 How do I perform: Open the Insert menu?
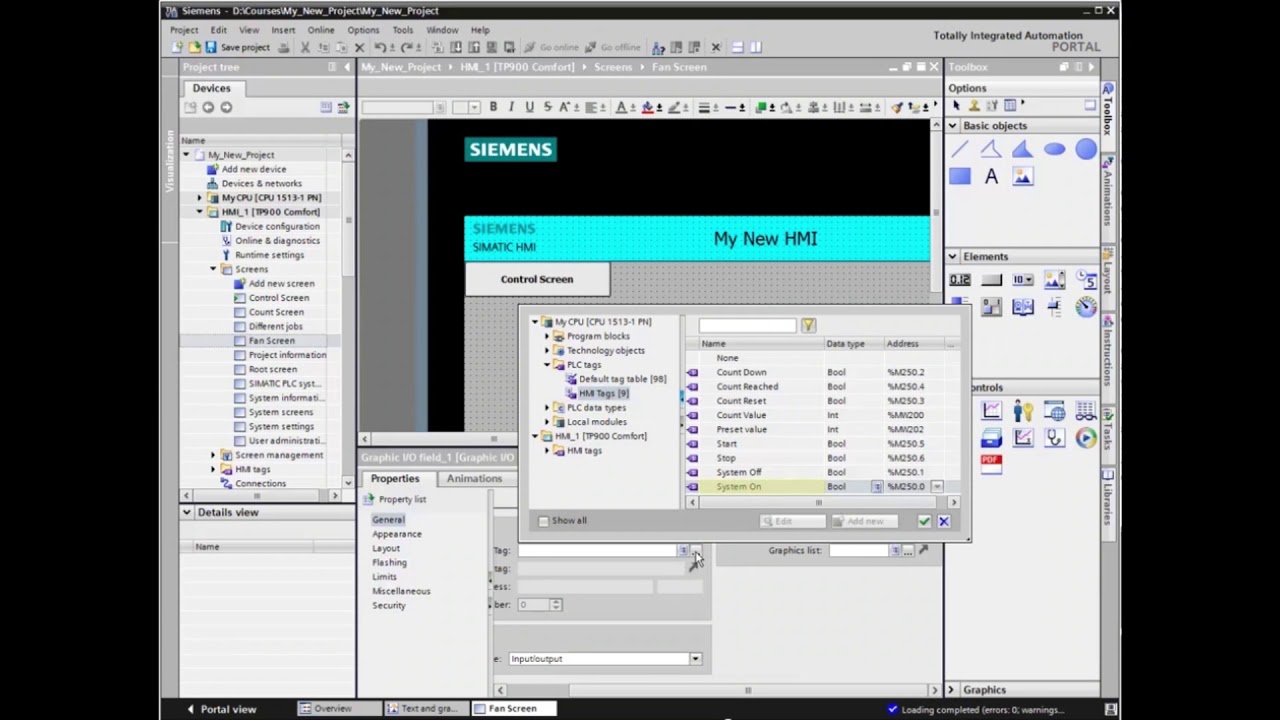[283, 30]
